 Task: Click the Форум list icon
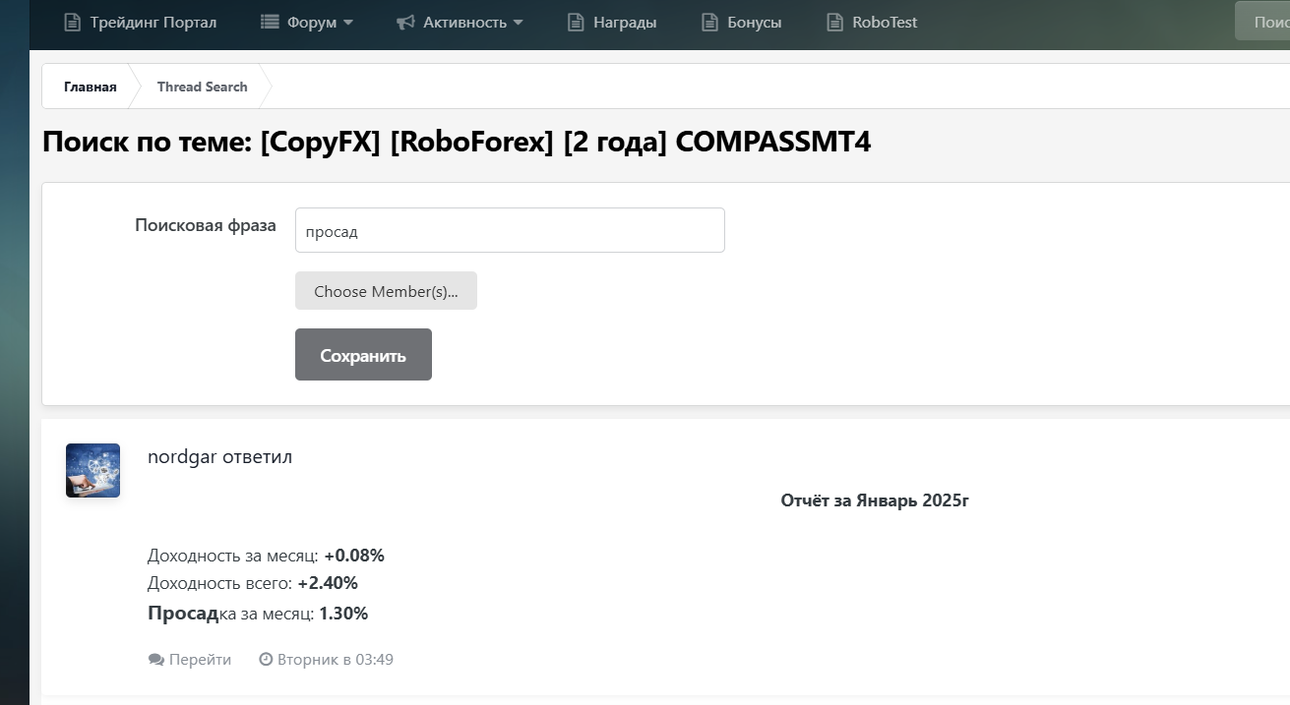[269, 22]
